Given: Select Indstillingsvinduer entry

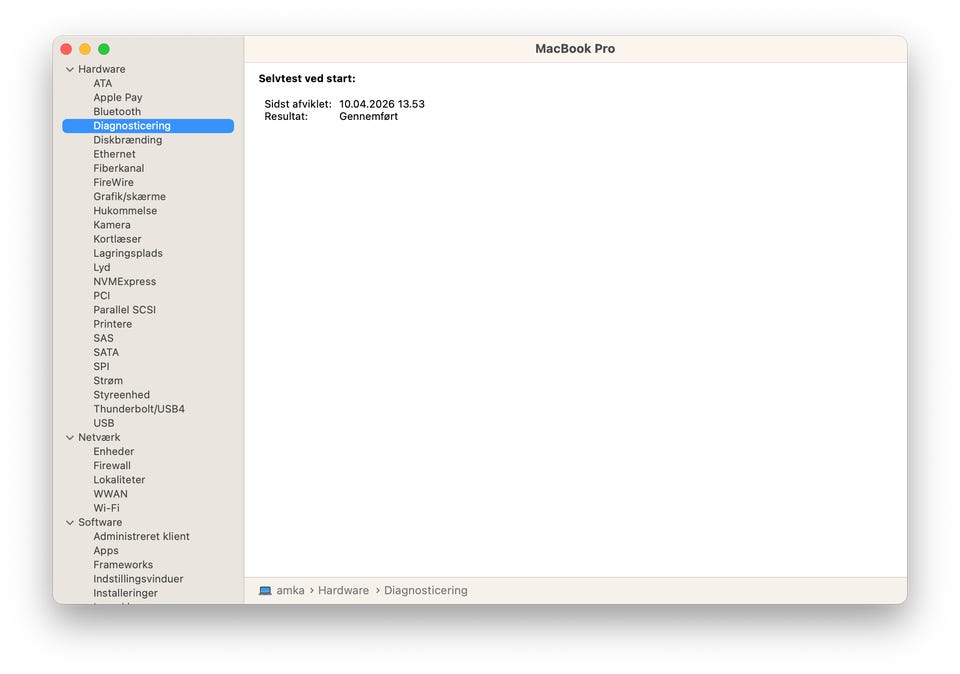Looking at the screenshot, I should [138, 579].
